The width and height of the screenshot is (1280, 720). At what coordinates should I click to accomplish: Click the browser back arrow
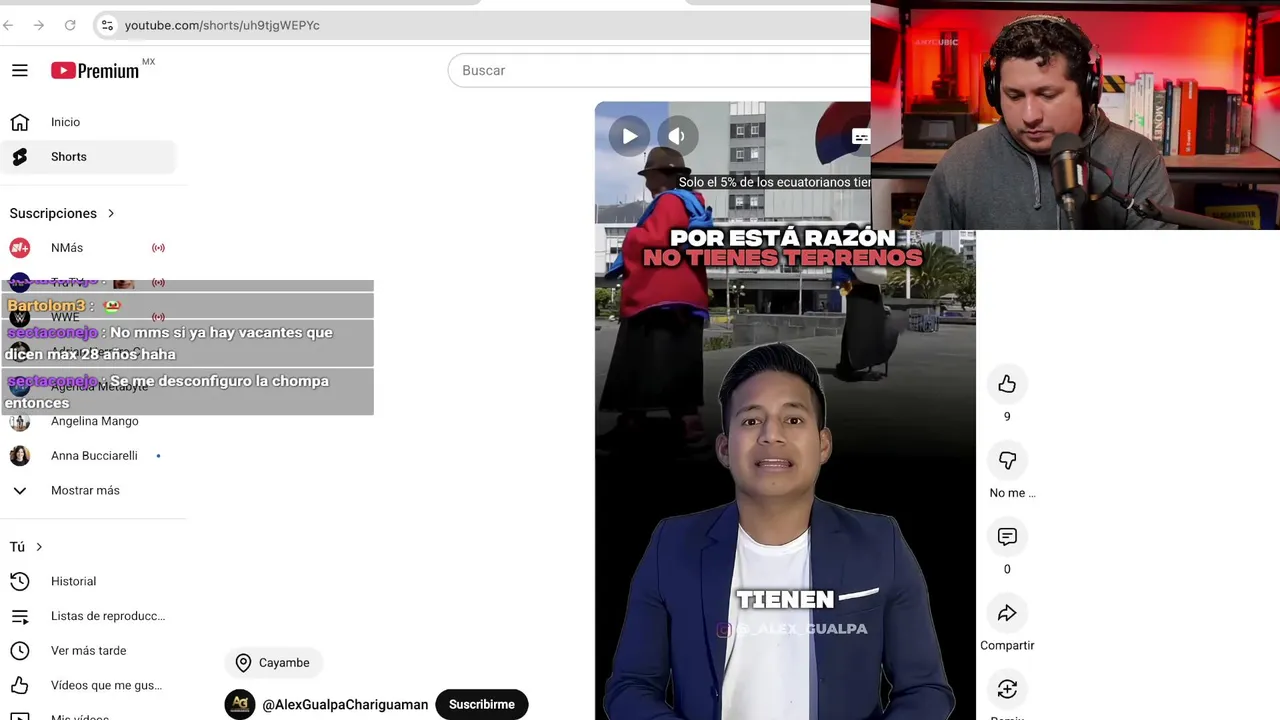tap(8, 25)
